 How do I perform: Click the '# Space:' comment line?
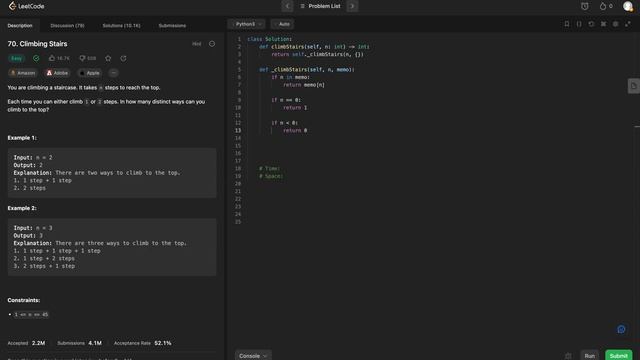(x=271, y=176)
